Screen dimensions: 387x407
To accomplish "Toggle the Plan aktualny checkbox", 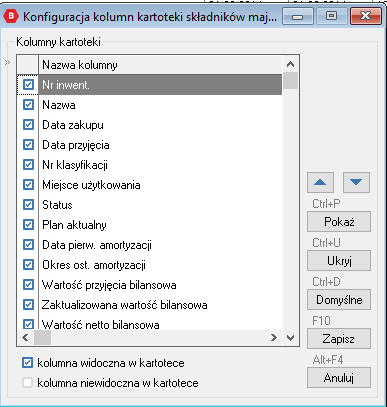I will point(28,225).
